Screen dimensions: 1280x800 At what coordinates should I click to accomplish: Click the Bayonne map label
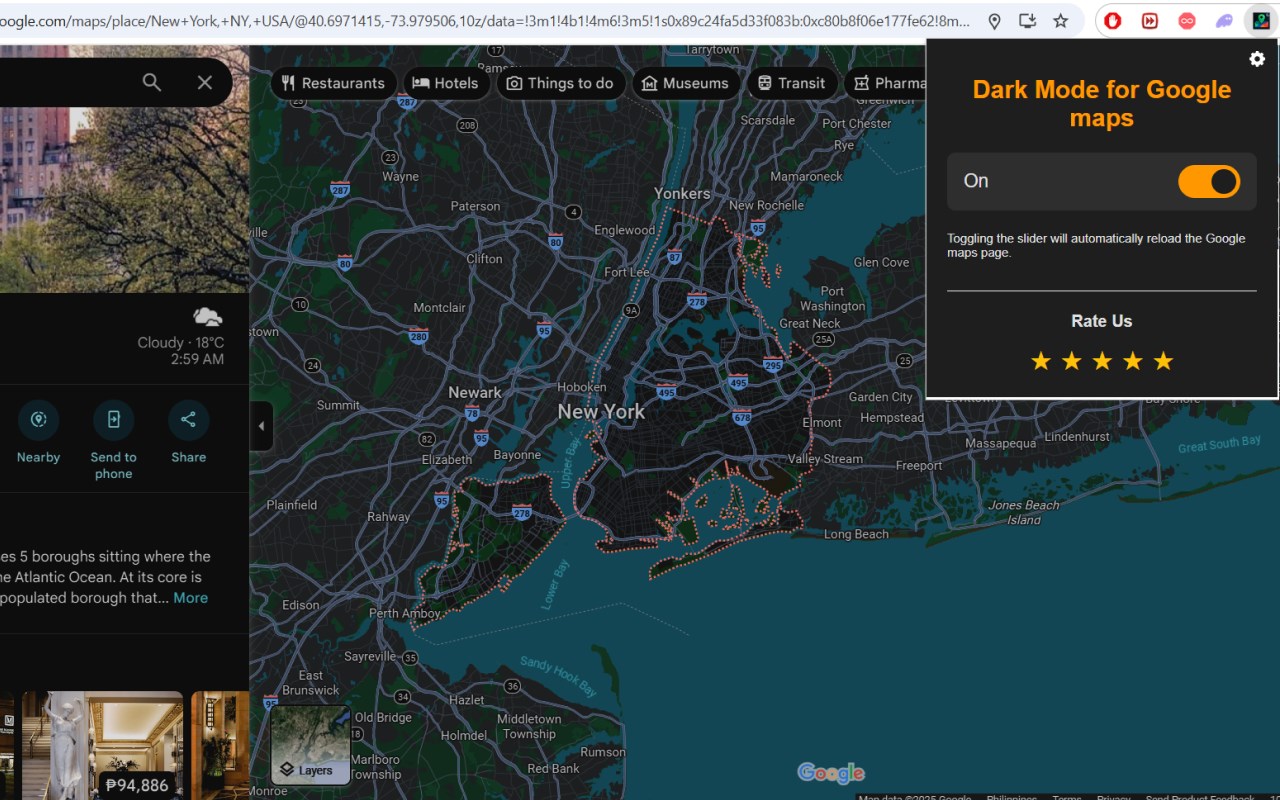coord(517,455)
